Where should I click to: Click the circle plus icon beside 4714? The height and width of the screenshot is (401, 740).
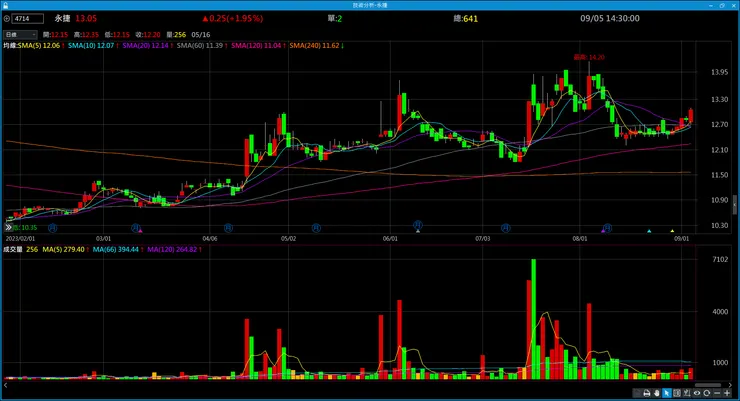[x=7, y=19]
